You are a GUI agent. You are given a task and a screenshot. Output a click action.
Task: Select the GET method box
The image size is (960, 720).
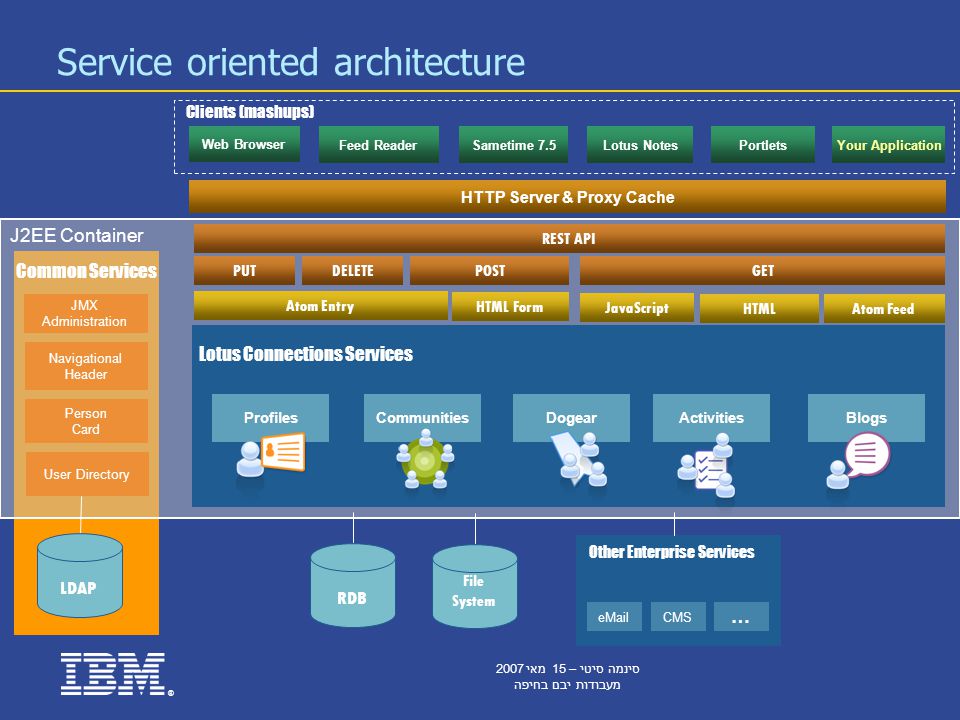pyautogui.click(x=762, y=271)
